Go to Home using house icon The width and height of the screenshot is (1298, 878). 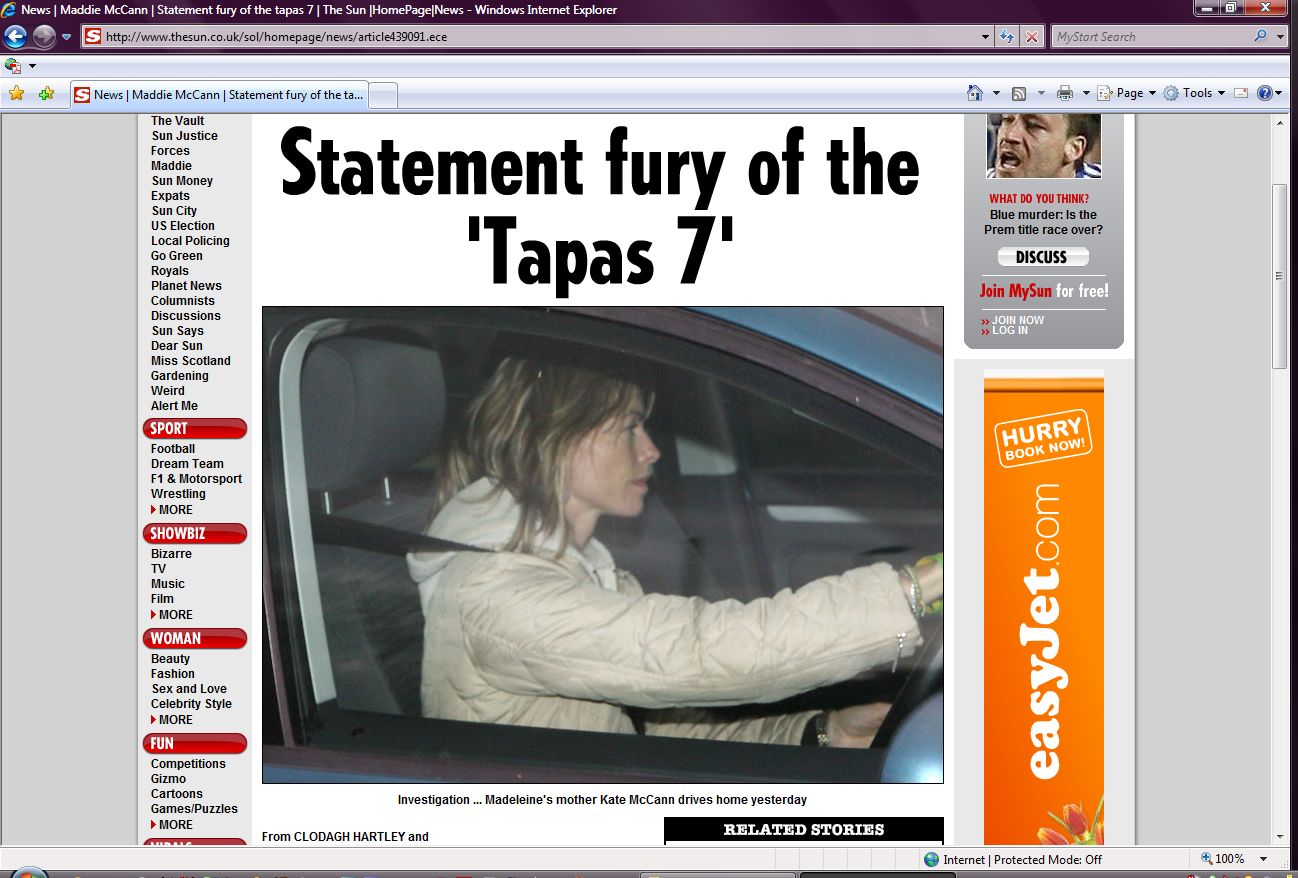(974, 93)
